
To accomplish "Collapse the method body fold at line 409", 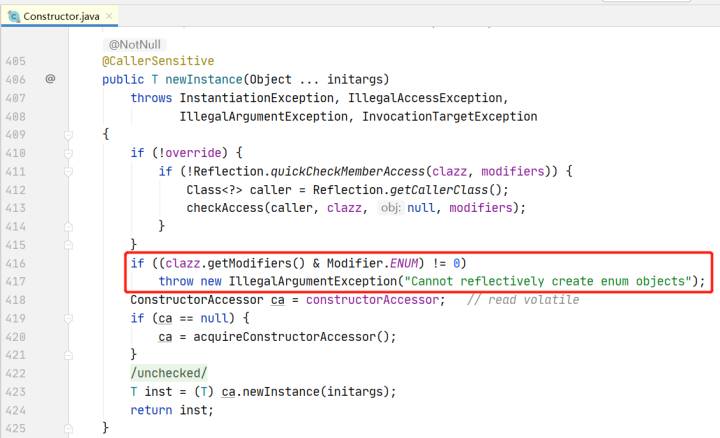I will coord(68,135).
